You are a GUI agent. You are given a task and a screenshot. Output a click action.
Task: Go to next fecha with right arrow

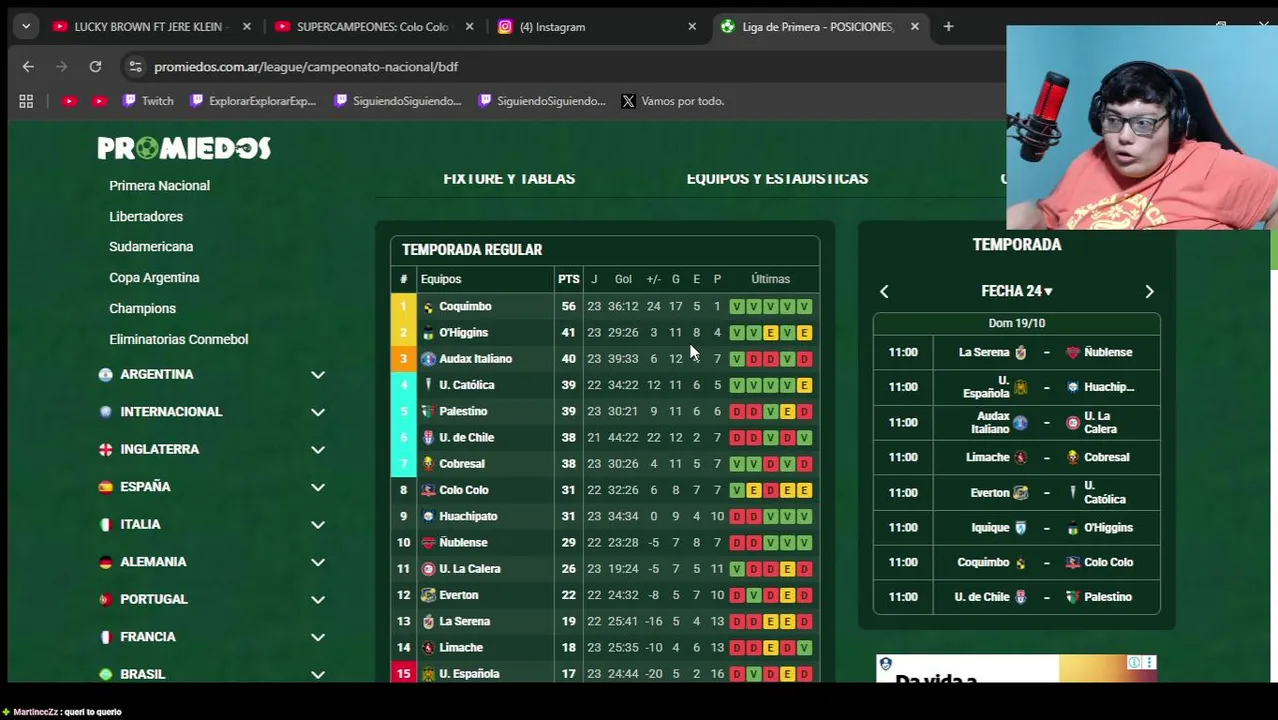(x=1149, y=291)
